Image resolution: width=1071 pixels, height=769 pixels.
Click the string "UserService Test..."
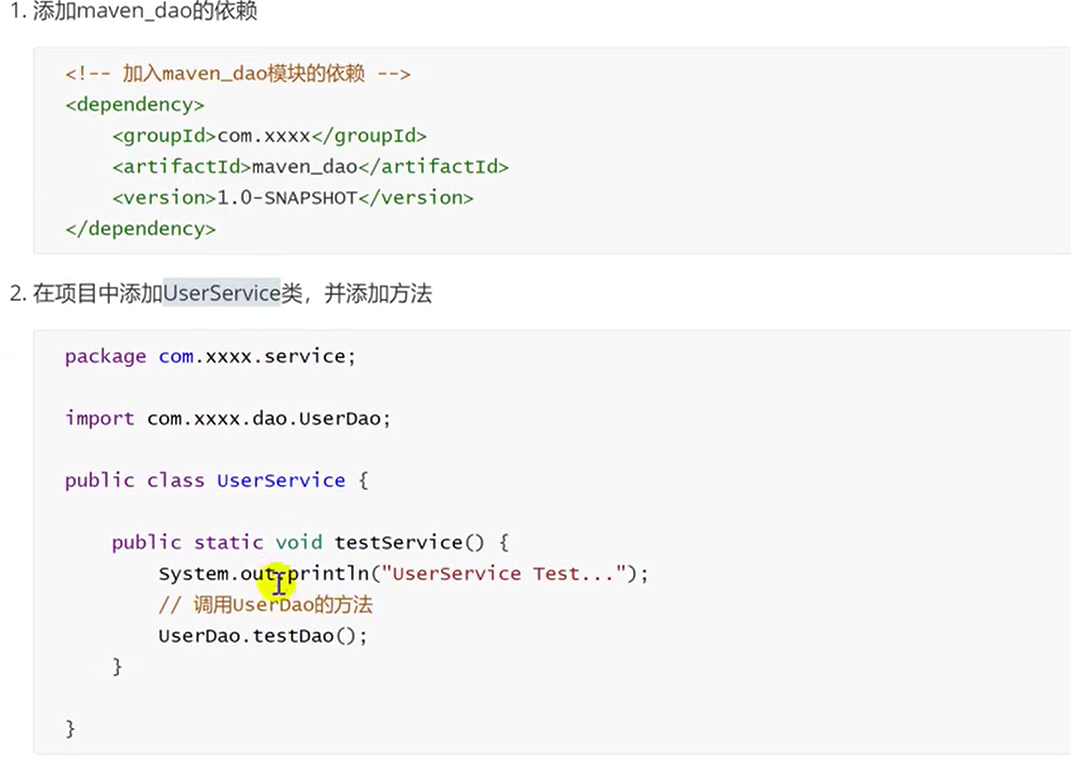[504, 574]
